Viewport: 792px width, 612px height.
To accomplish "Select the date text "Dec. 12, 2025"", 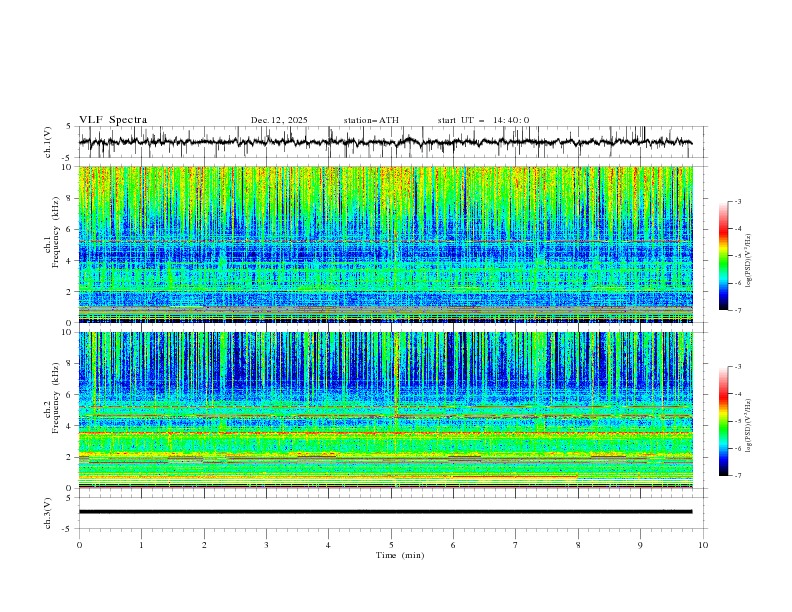I will point(279,120).
